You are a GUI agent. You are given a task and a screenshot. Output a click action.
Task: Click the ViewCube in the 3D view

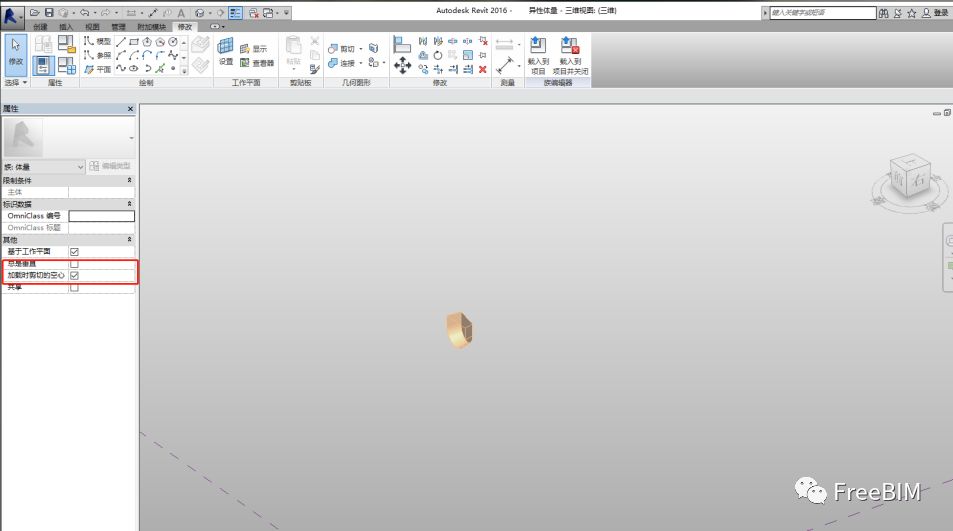pos(910,176)
